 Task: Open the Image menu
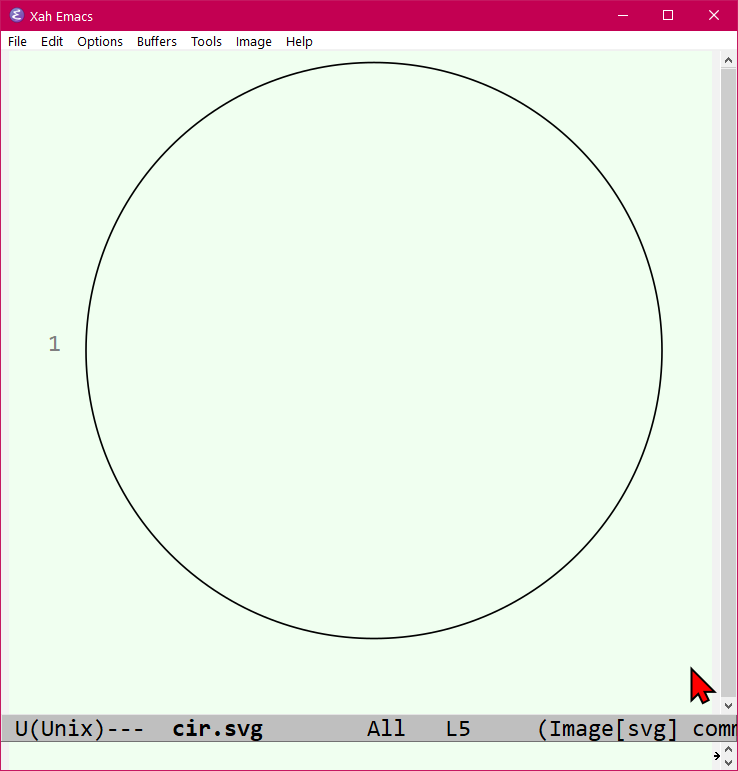coord(253,41)
